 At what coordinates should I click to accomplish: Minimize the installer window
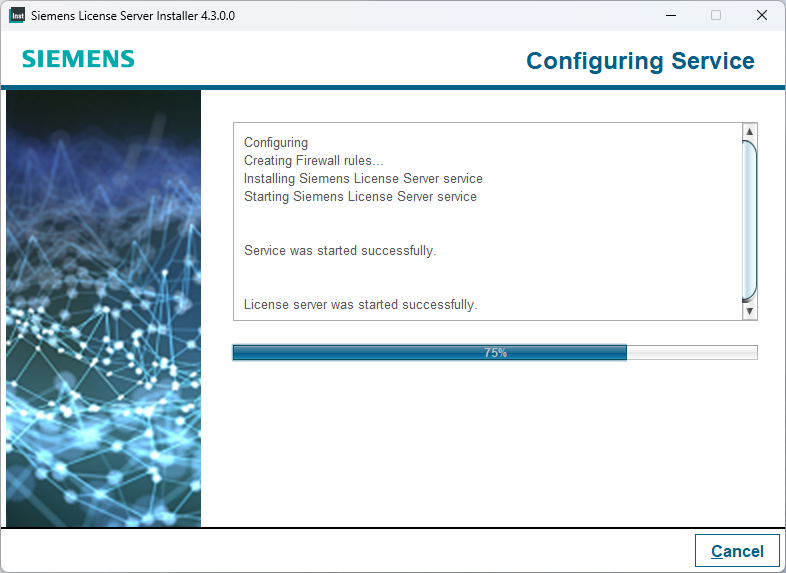[x=671, y=16]
